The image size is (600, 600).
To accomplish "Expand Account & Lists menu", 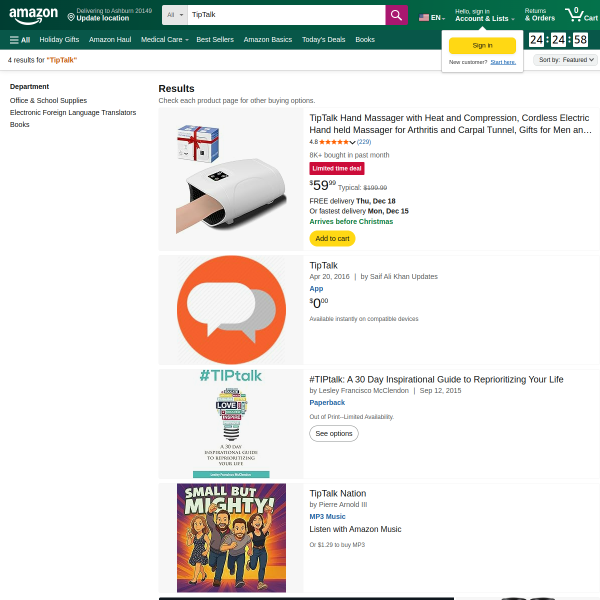I will (484, 15).
